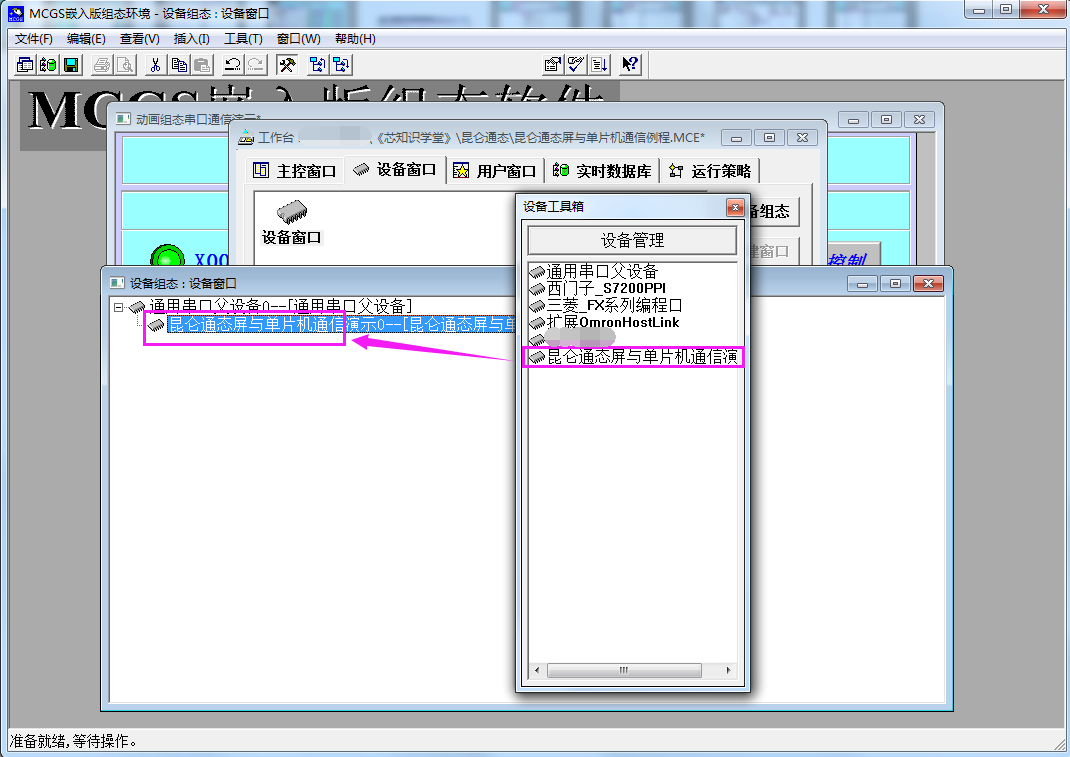Collapse the 通用串口父设备0 tree node
Image resolution: width=1070 pixels, height=757 pixels.
(x=119, y=307)
